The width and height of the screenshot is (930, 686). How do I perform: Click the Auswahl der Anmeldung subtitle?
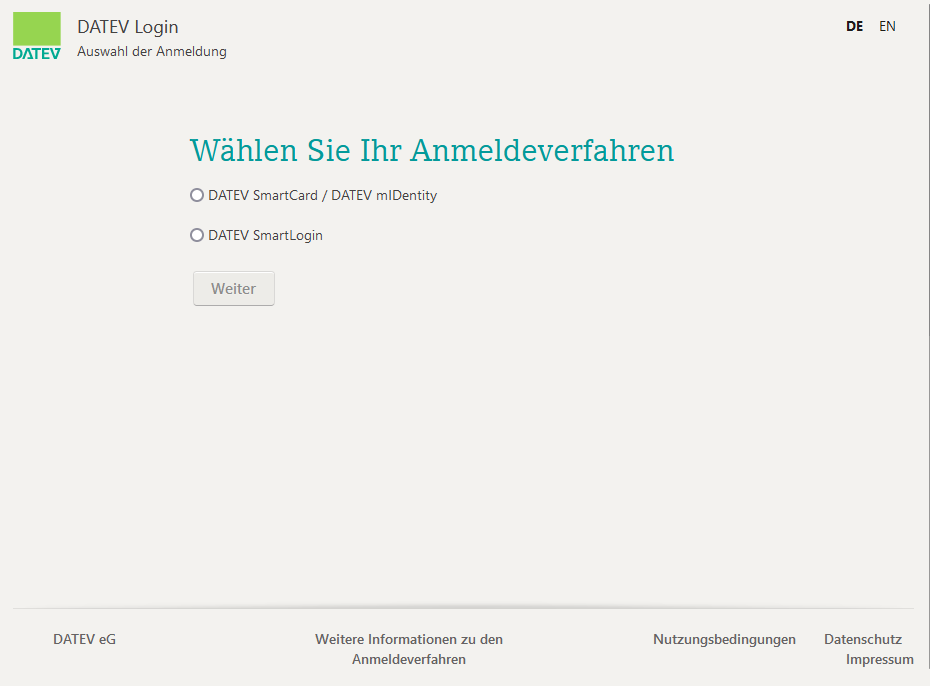[152, 49]
